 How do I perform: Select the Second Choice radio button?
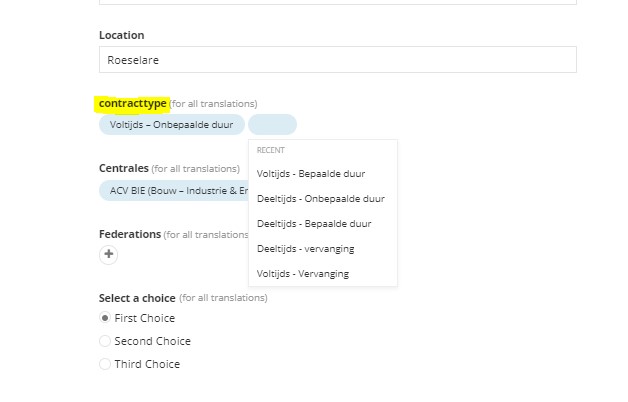(105, 341)
